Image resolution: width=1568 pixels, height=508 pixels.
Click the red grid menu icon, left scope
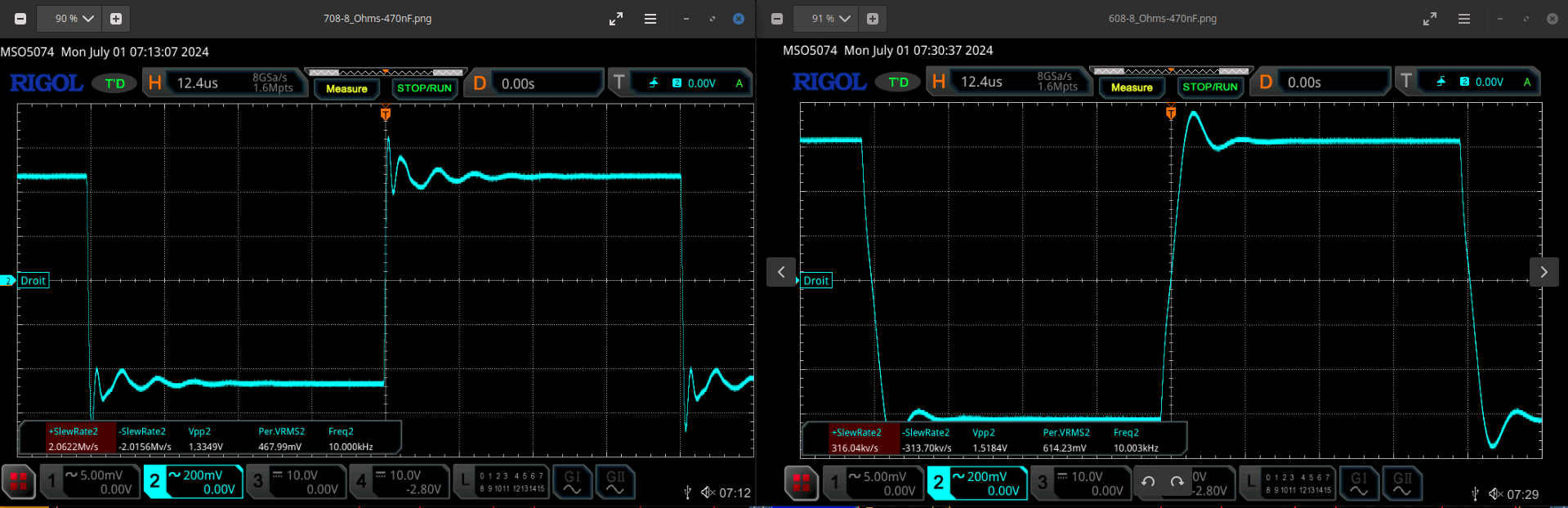tap(18, 482)
